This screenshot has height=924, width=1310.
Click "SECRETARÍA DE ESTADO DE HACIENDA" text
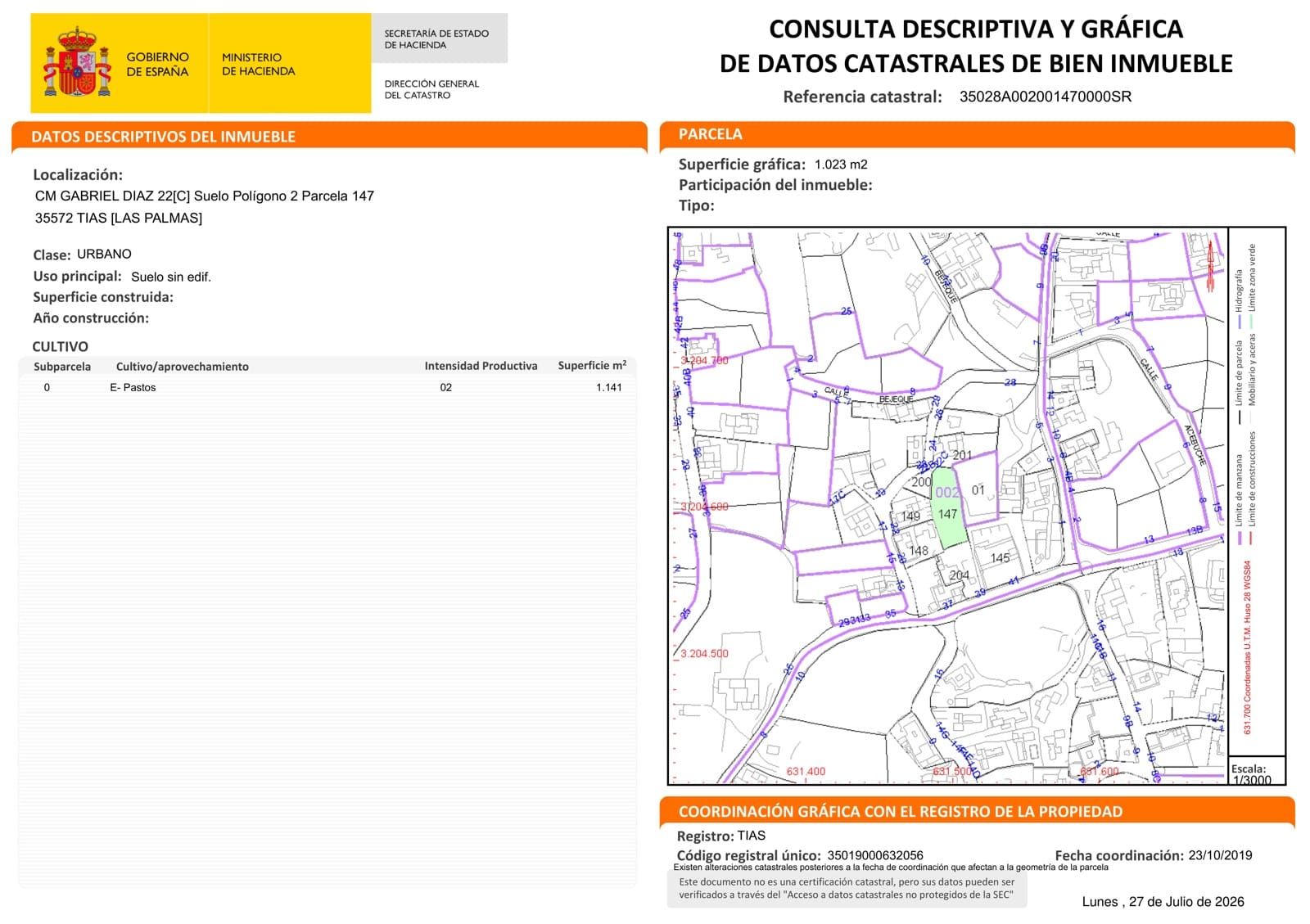[436, 39]
